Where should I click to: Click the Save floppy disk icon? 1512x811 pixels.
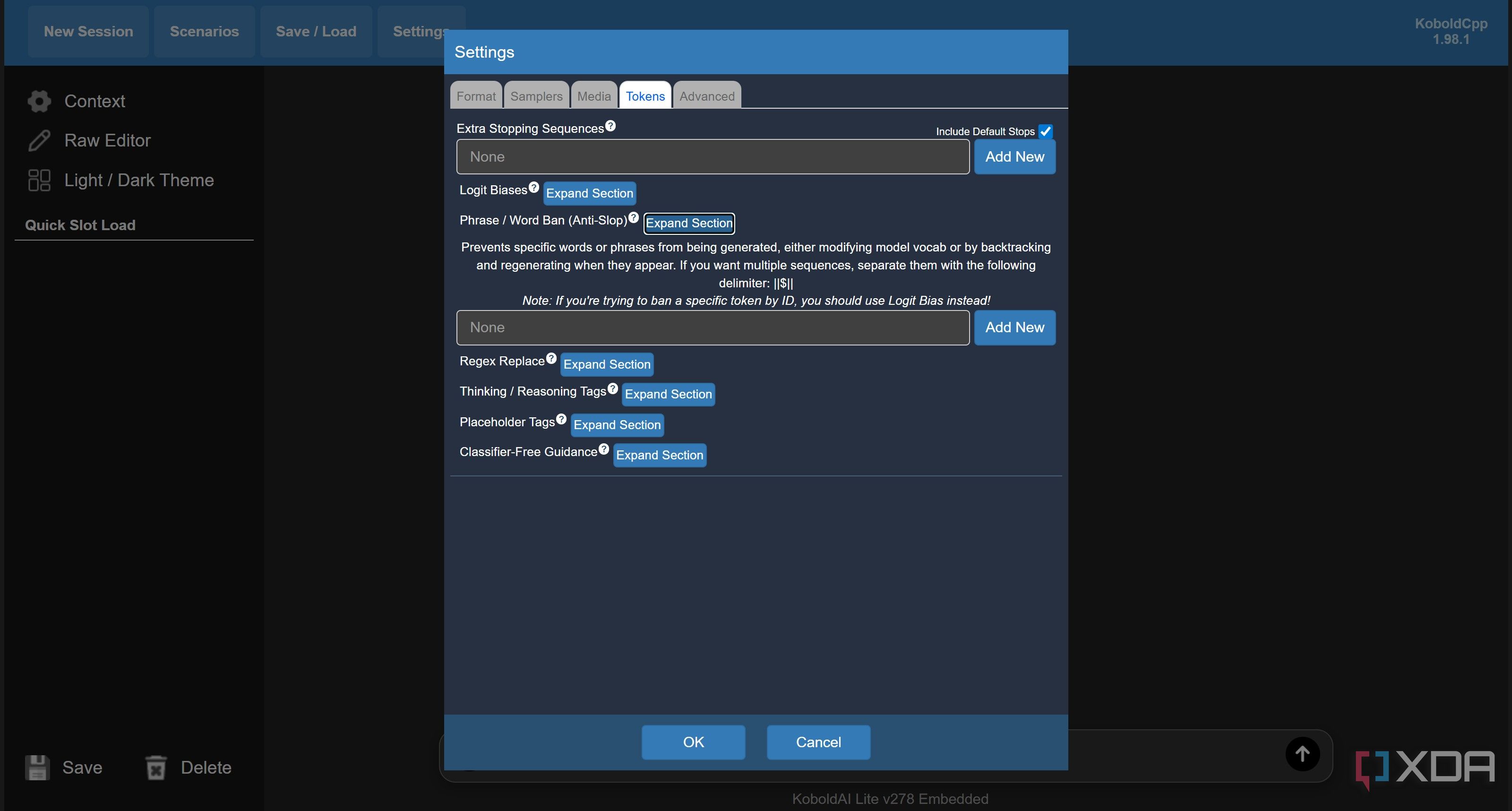click(38, 768)
